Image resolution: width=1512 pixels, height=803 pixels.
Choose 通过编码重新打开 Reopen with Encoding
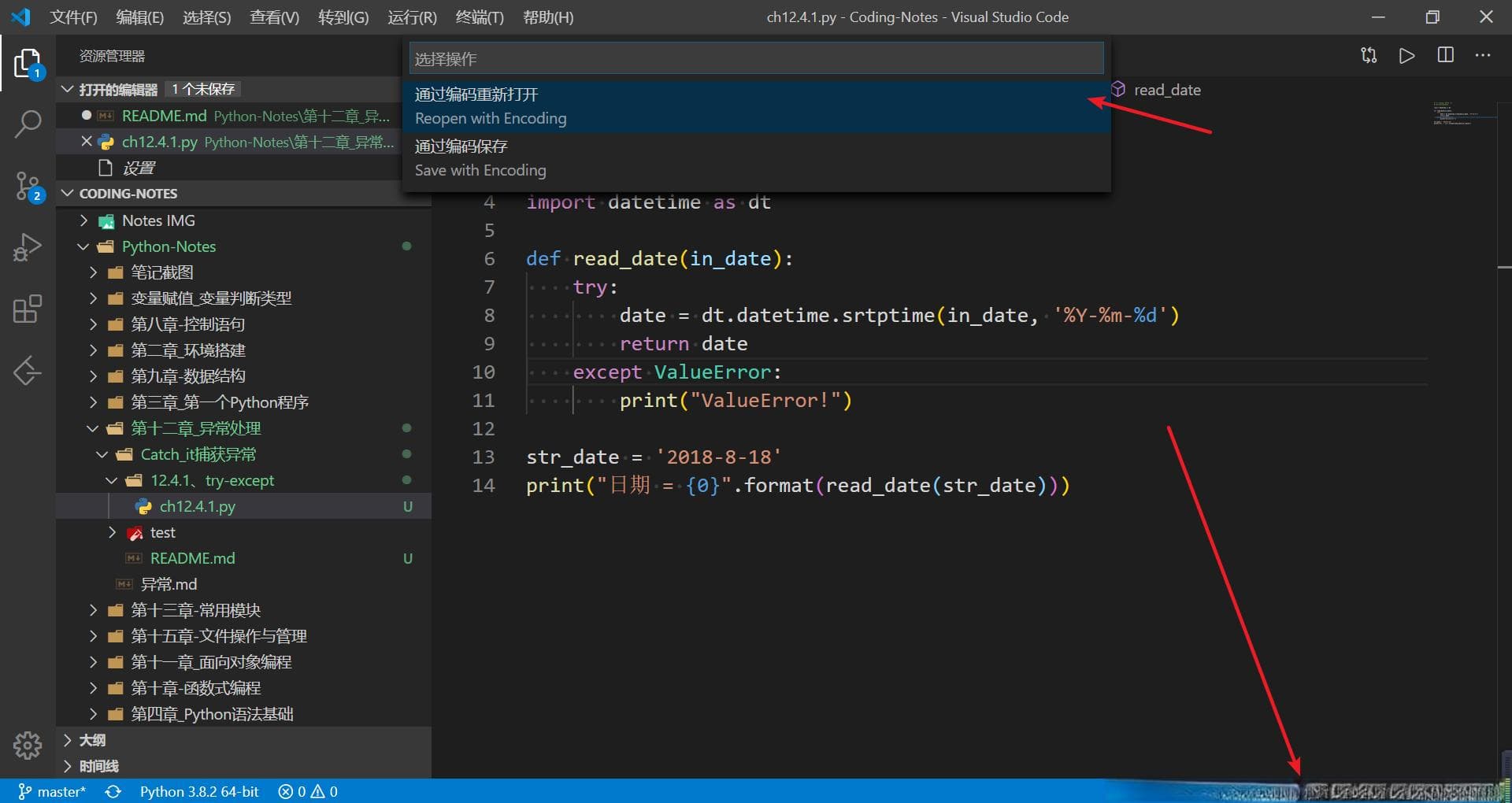(756, 106)
